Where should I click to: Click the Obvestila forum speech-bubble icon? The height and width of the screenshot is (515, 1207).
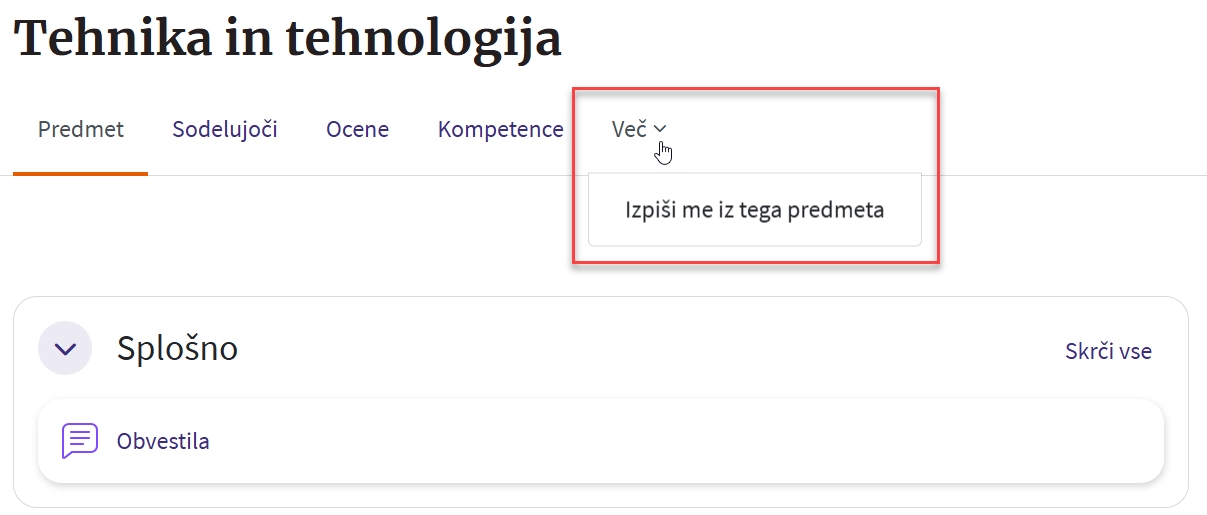80,441
